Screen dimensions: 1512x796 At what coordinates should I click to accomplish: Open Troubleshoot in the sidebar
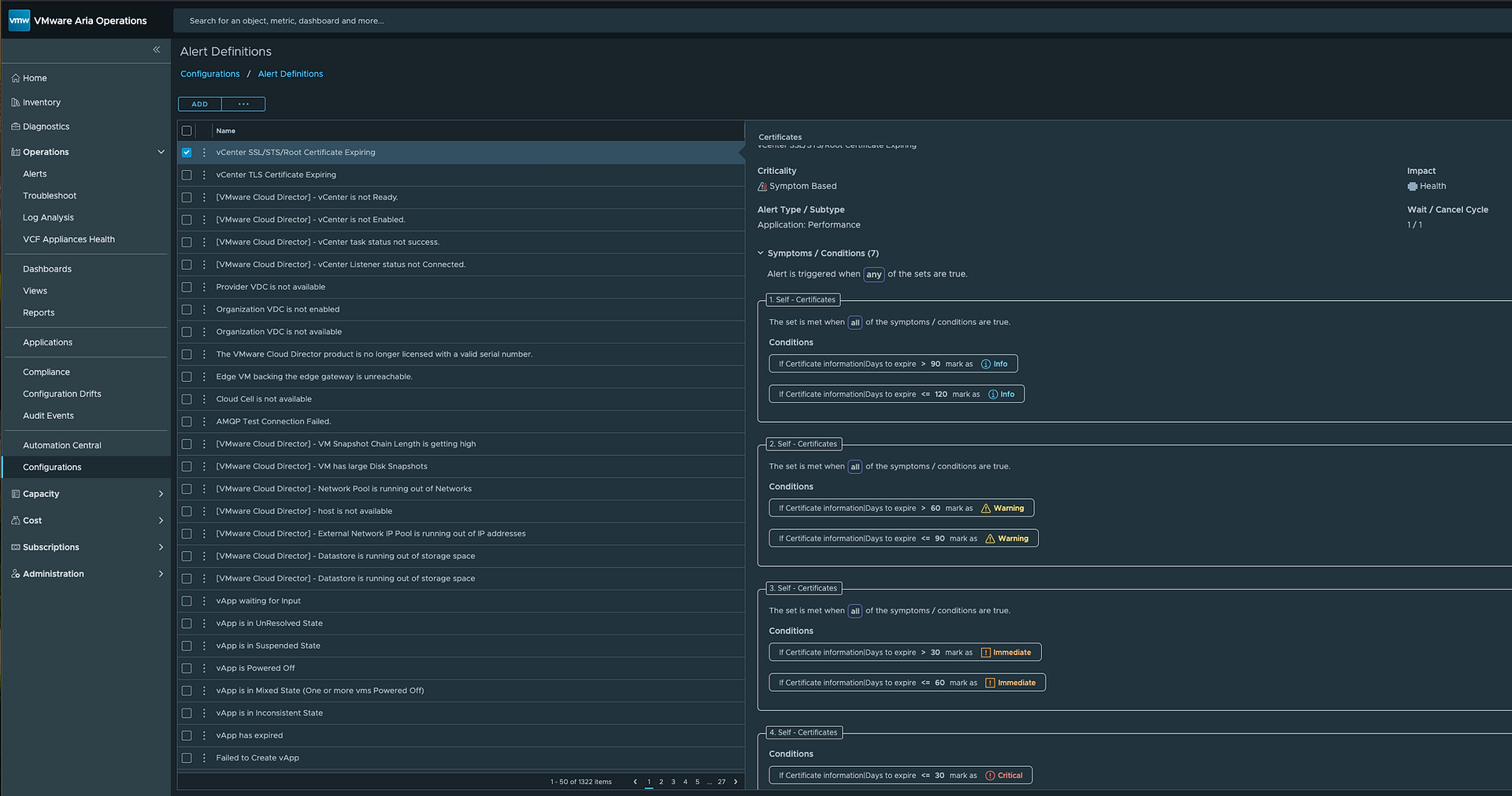click(50, 196)
